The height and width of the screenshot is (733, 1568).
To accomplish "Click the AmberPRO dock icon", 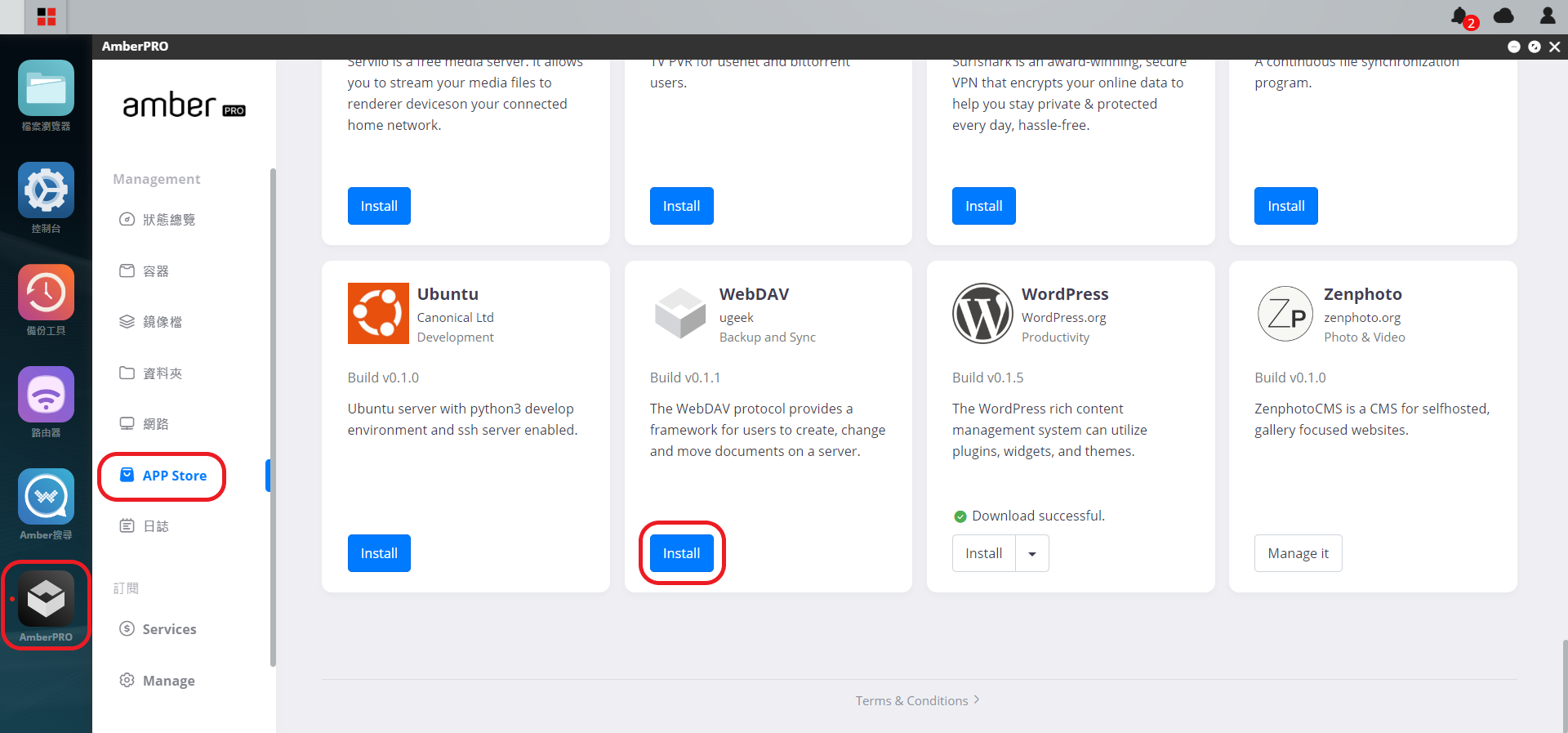I will click(x=46, y=599).
